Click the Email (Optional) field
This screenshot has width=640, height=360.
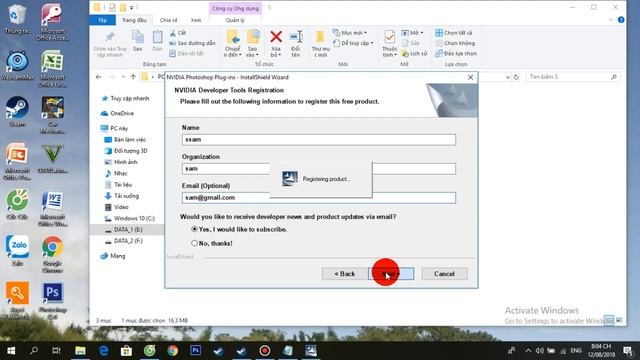(x=319, y=198)
